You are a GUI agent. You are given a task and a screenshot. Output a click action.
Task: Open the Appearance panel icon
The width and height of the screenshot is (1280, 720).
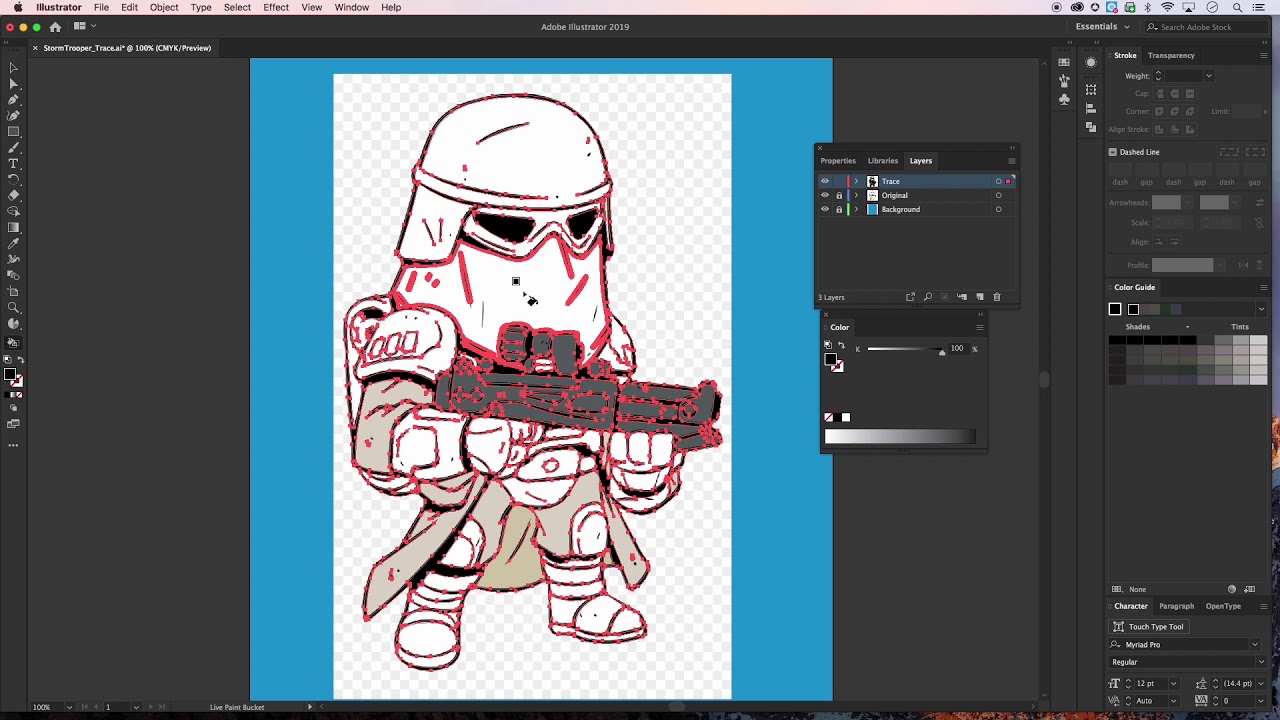(1091, 62)
